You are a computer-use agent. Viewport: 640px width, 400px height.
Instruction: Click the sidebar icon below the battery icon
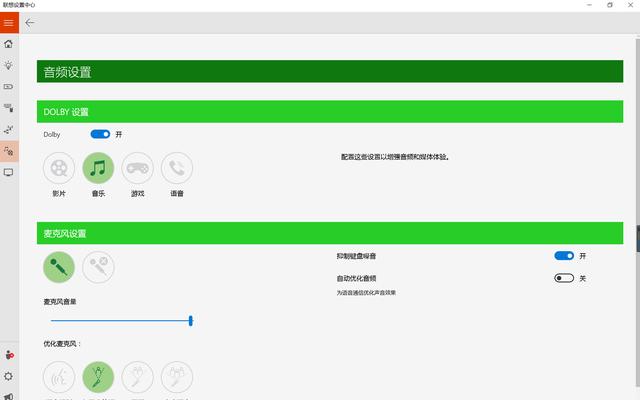9,108
